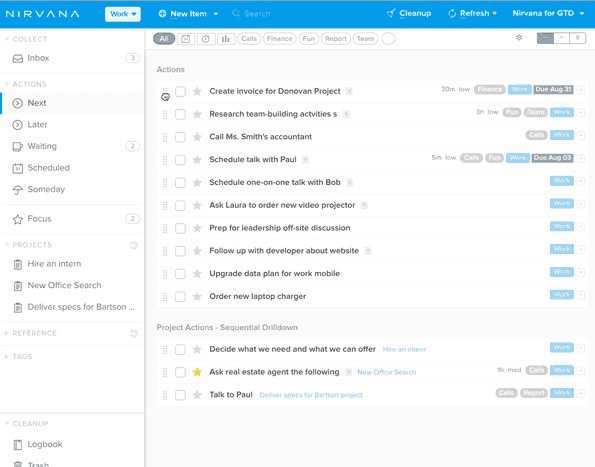Image resolution: width=595 pixels, height=467 pixels.
Task: Open the Nirvana for GTD account menu
Action: [x=548, y=13]
